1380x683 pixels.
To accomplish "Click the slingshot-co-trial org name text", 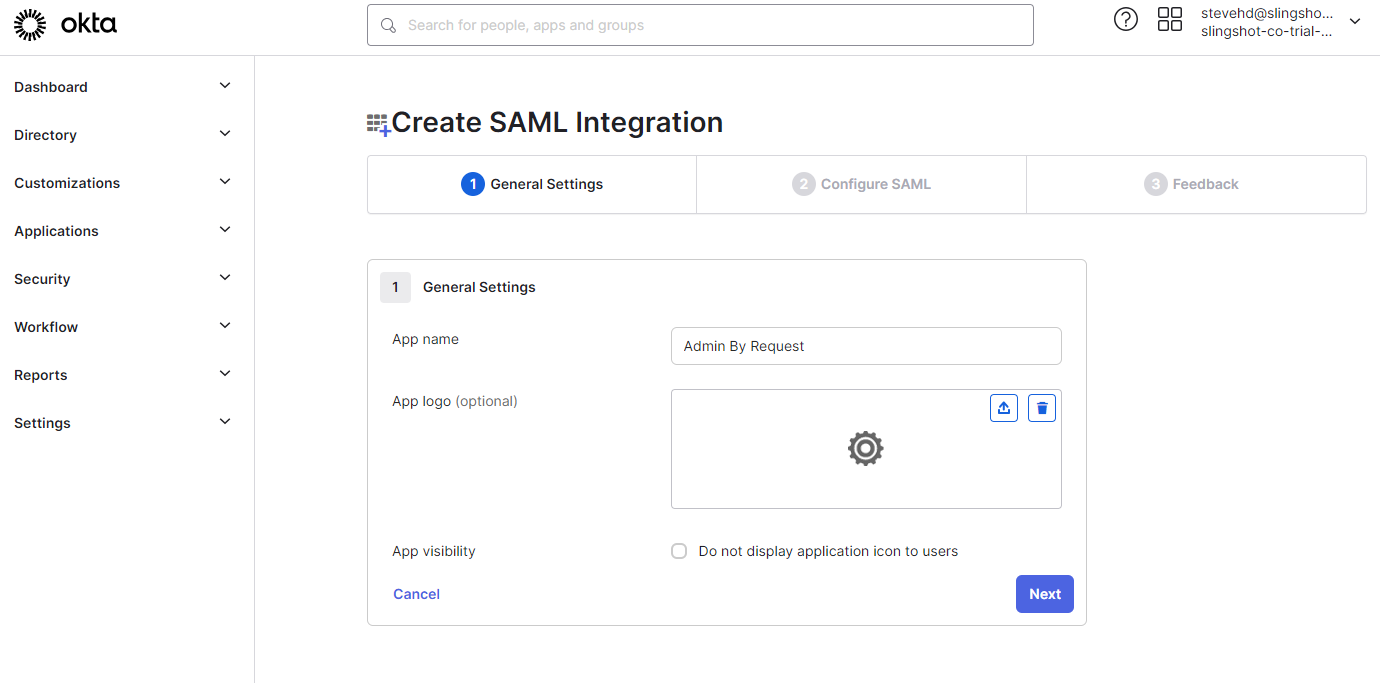I will [x=1267, y=31].
